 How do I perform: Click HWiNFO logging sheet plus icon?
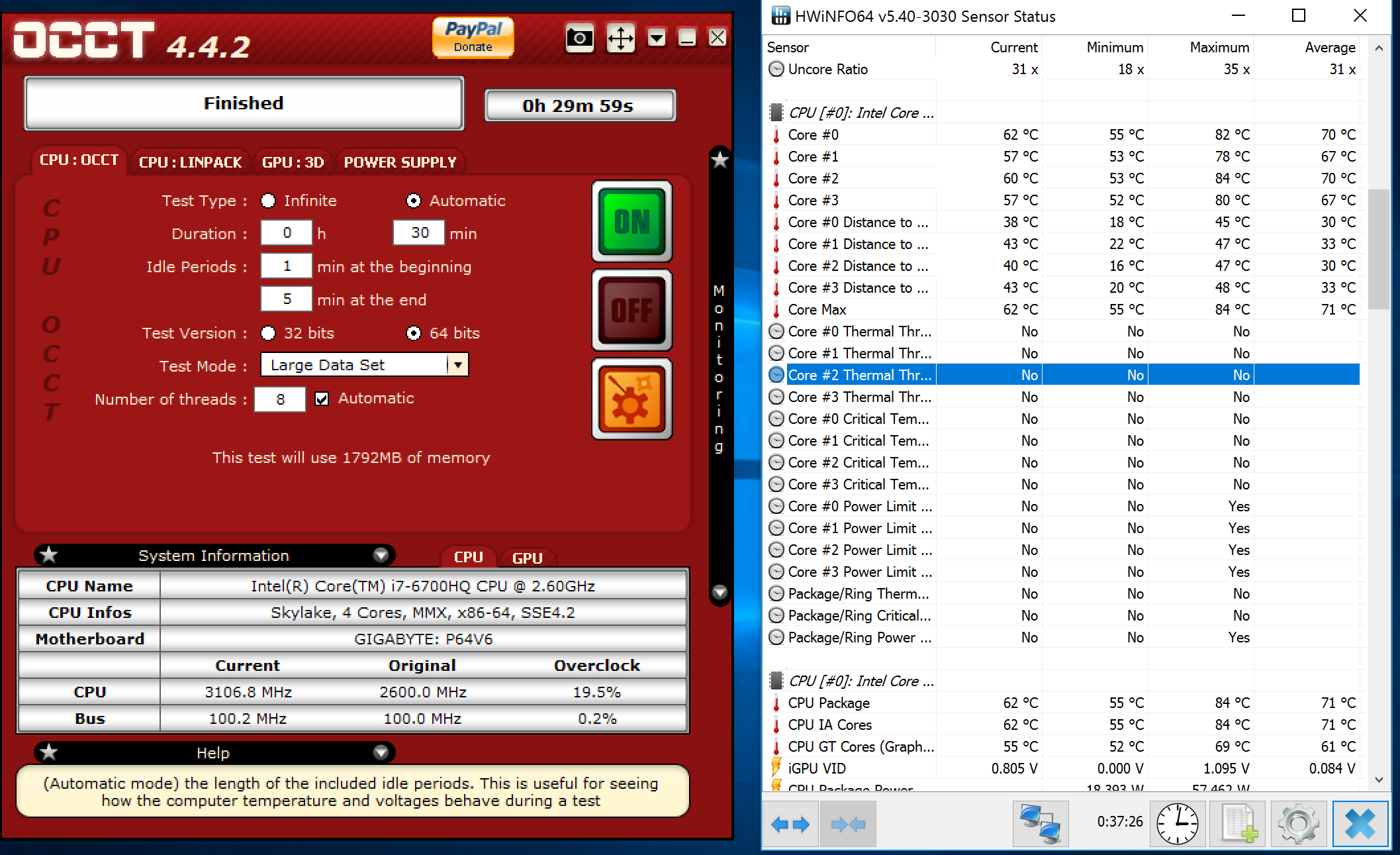pyautogui.click(x=1237, y=824)
